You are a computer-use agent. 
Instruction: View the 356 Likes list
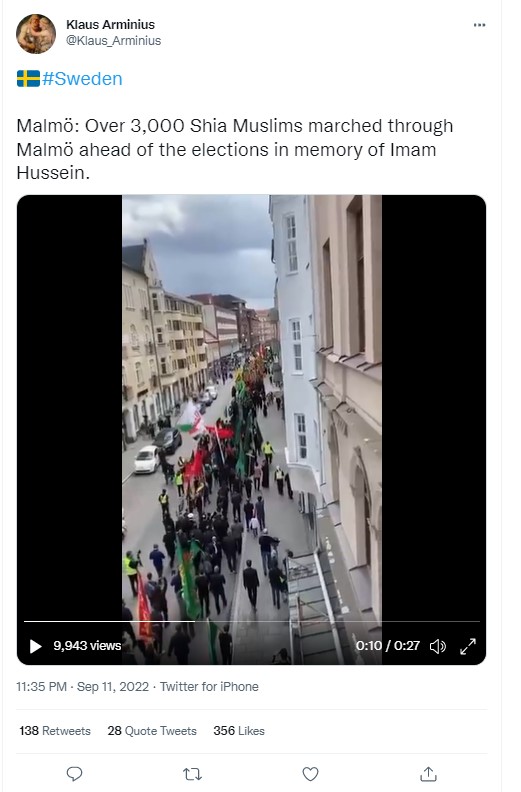coord(239,731)
